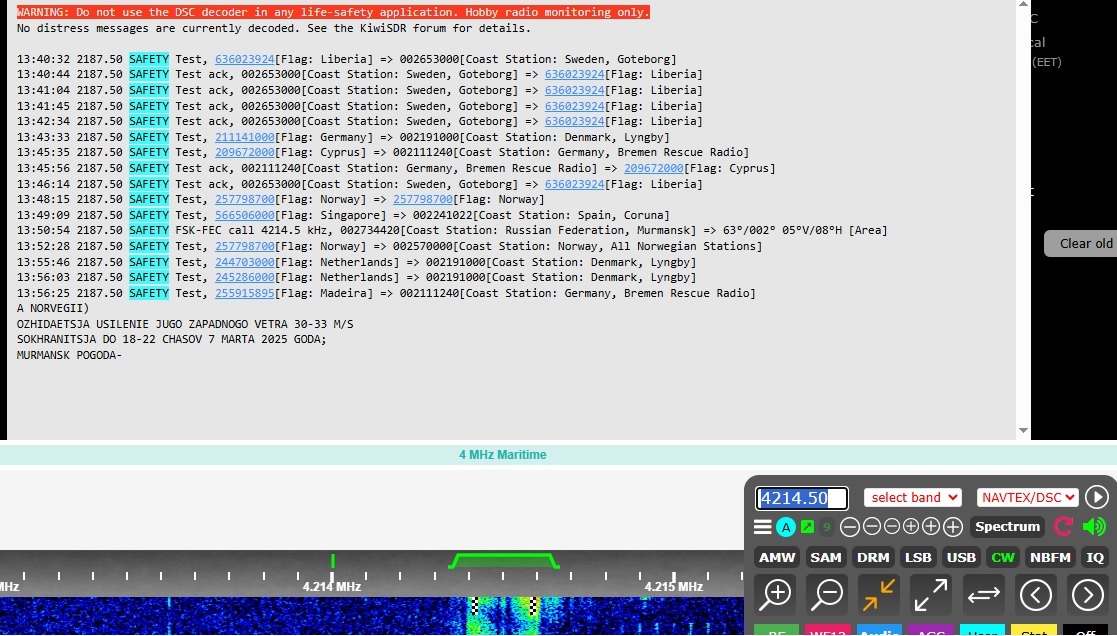
Task: Click the zoom in magnifier icon
Action: point(776,594)
